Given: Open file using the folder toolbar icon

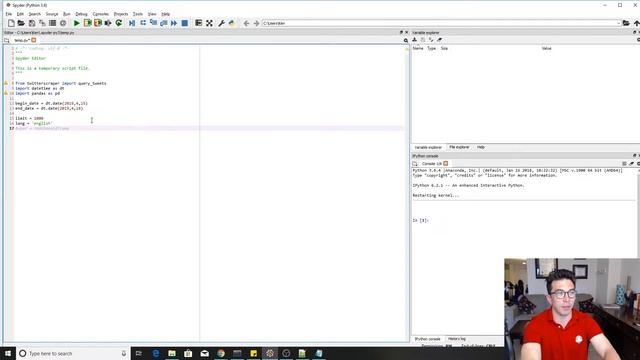Looking at the screenshot, I should click(21, 23).
